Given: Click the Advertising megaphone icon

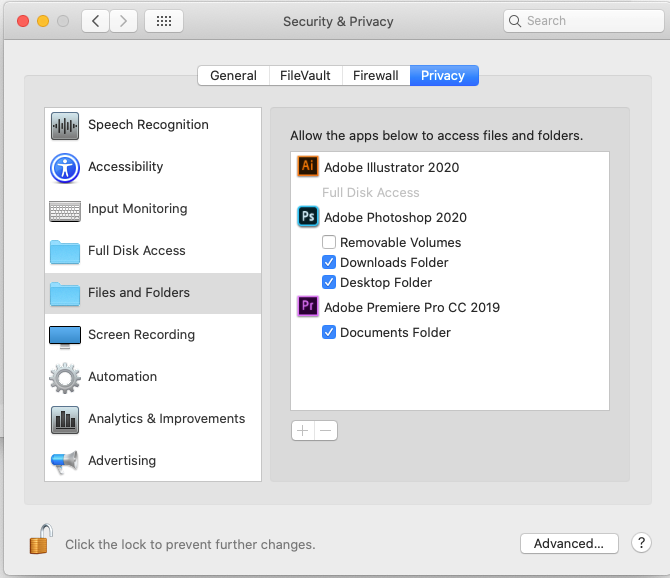Looking at the screenshot, I should (x=65, y=462).
